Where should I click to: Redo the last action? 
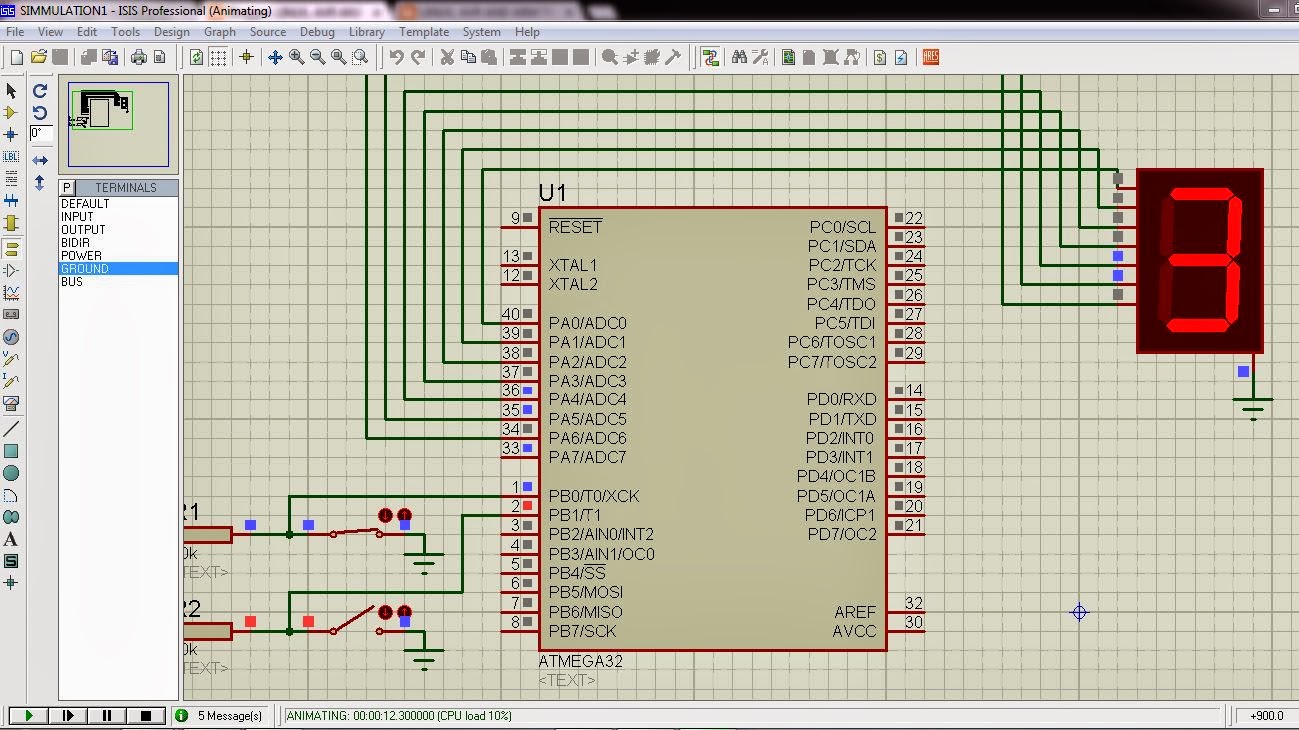(417, 57)
